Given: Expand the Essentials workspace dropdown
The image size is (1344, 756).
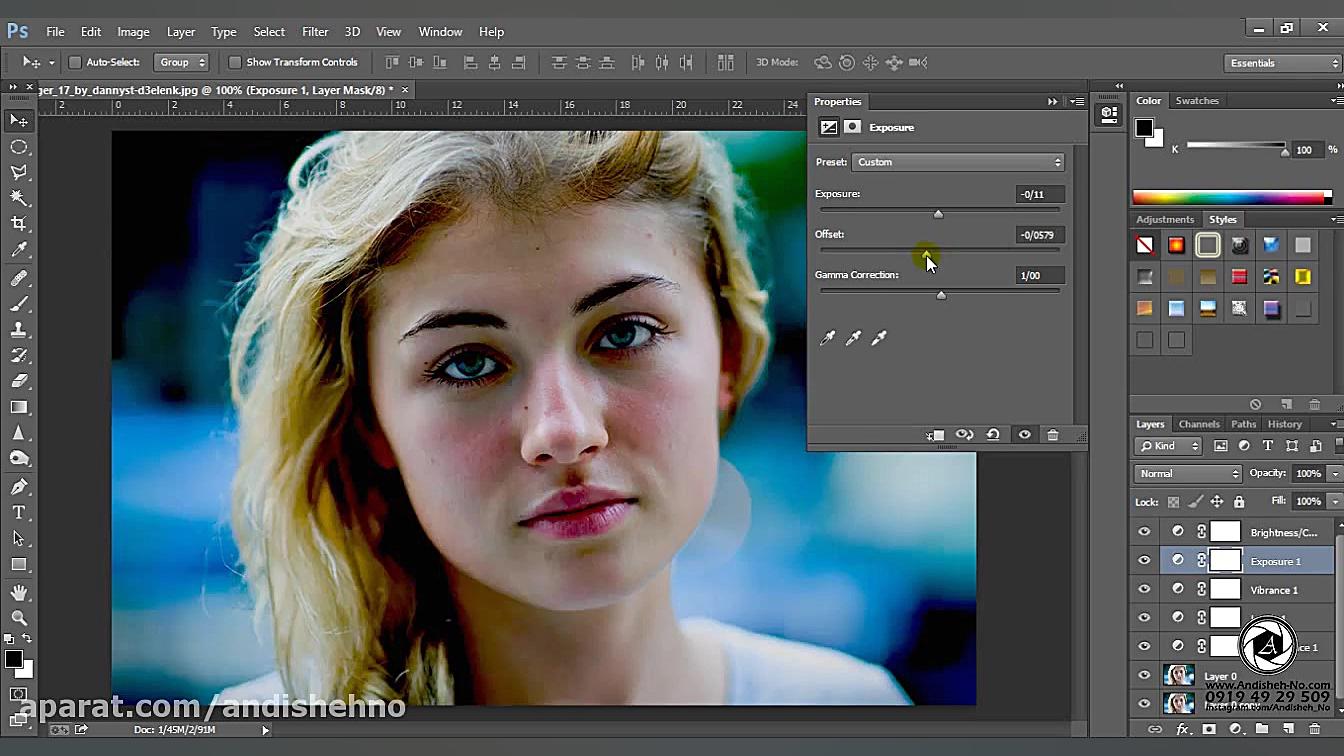Looking at the screenshot, I should [1281, 63].
